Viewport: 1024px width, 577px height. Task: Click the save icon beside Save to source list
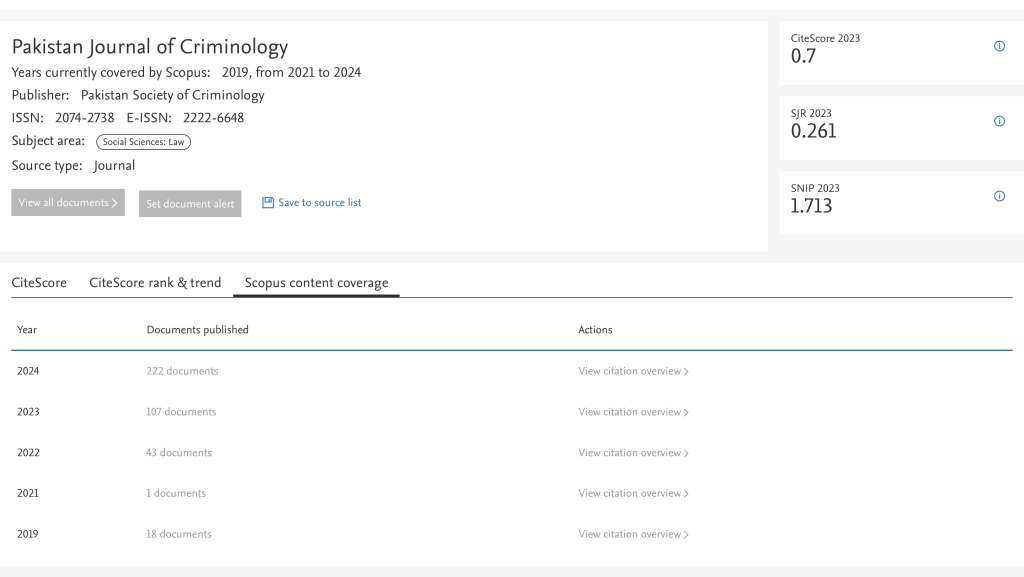268,203
